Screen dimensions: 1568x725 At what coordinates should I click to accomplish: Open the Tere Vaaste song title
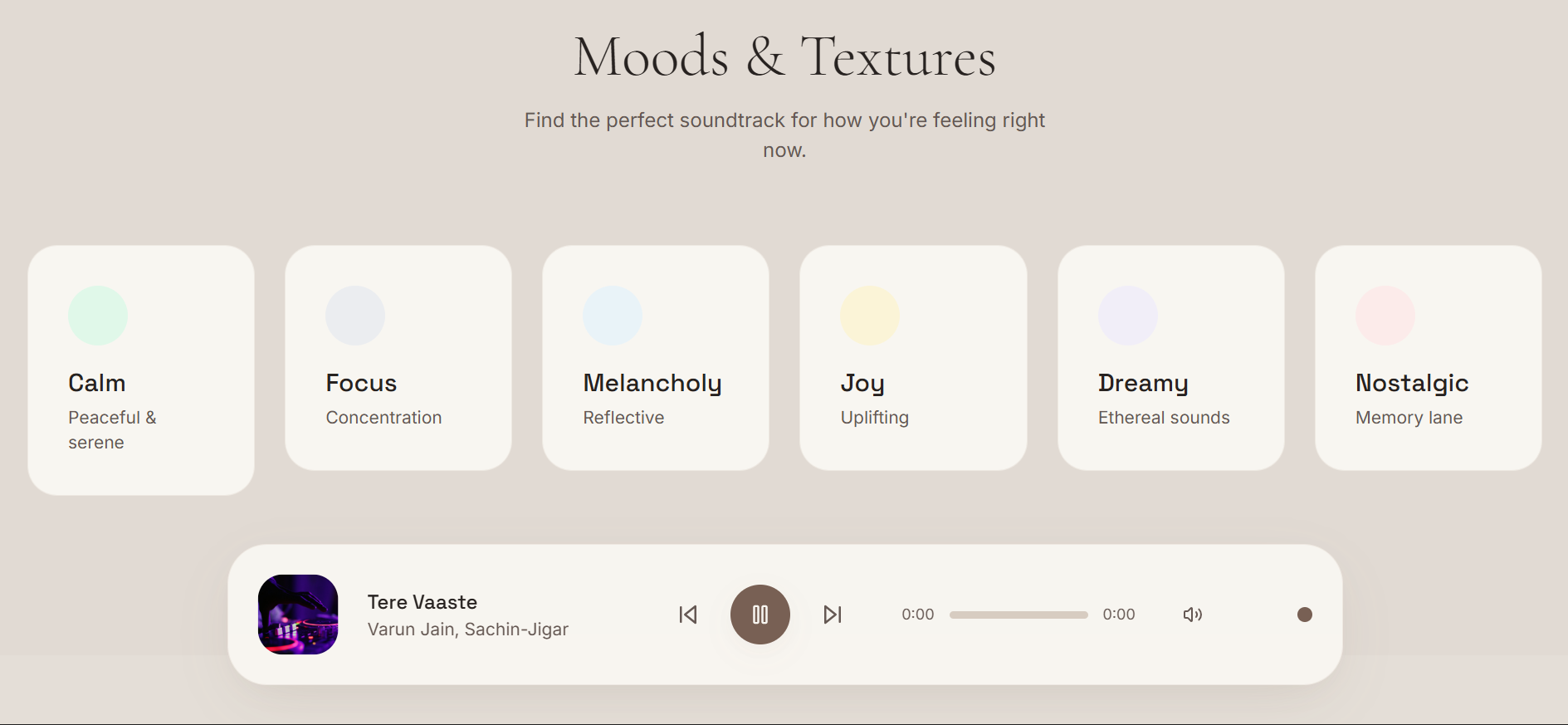pos(423,602)
